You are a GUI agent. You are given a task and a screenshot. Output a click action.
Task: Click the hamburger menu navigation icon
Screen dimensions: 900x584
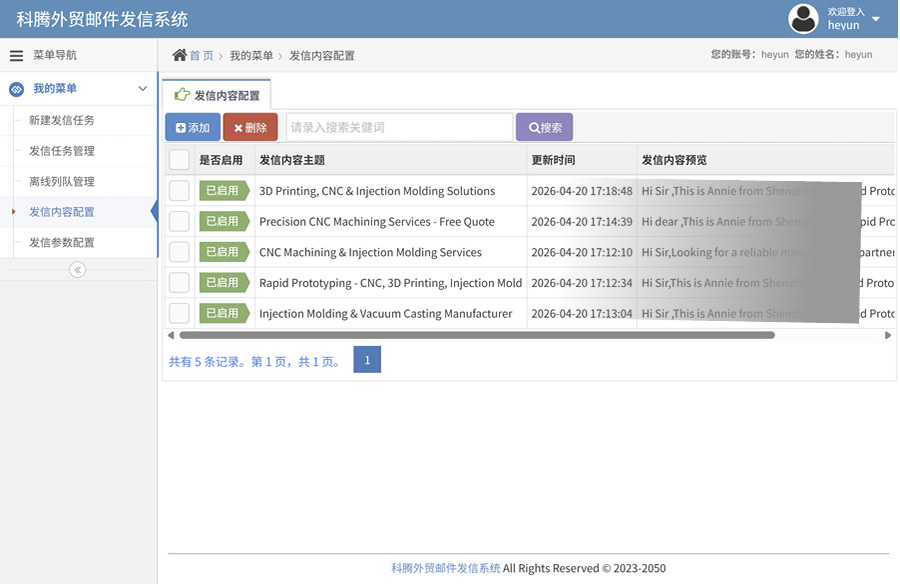click(x=16, y=56)
